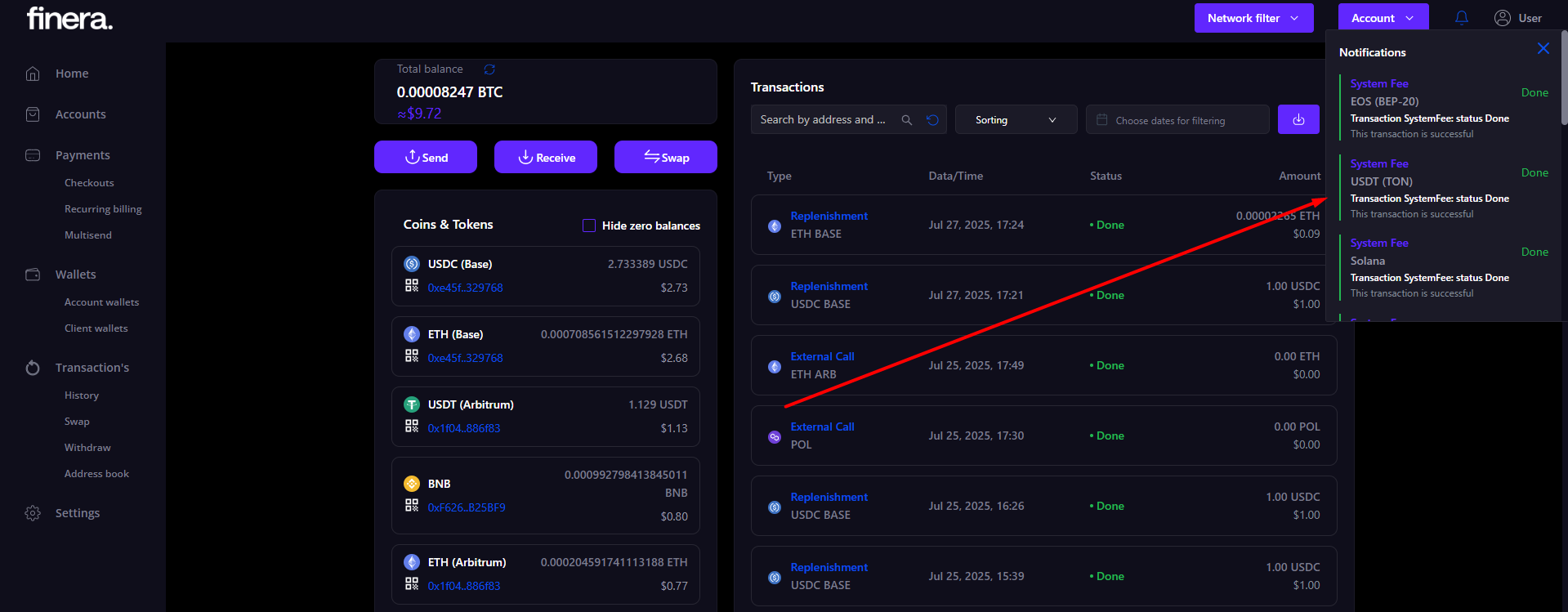Refresh the total balance
This screenshot has height=612, width=1568.
pos(489,69)
